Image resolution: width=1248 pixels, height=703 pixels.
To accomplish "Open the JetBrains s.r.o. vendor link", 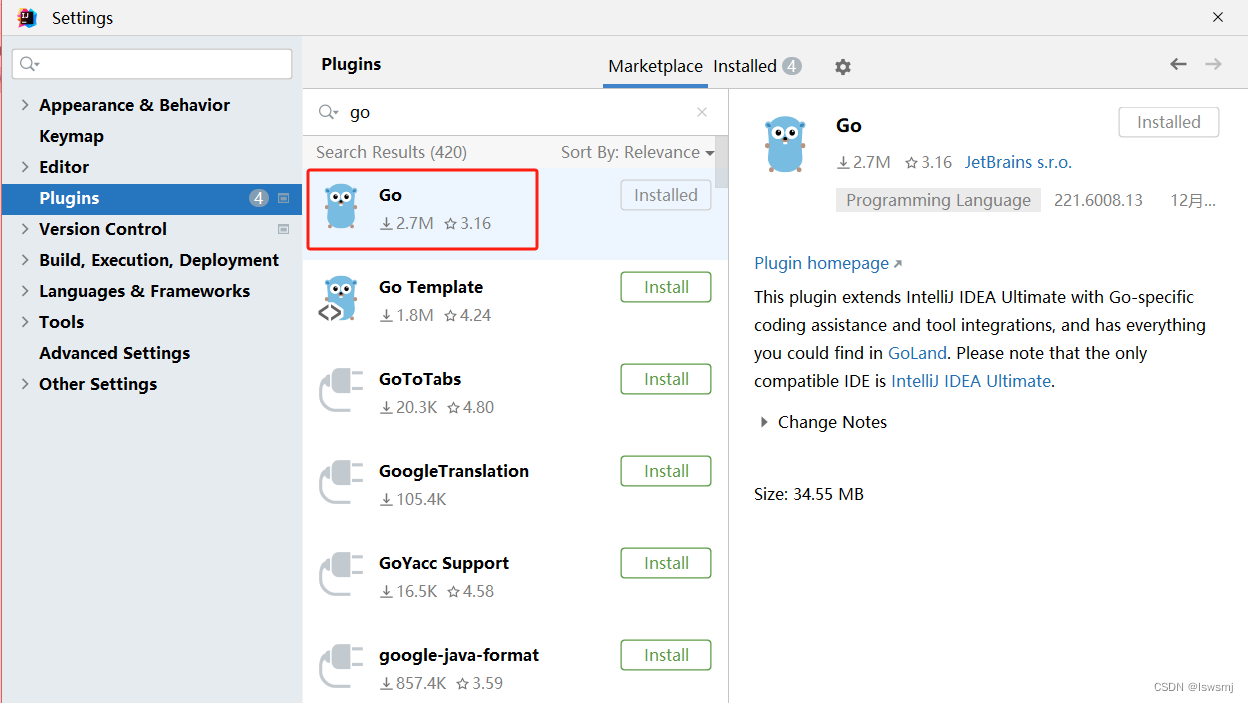I will click(x=1018, y=162).
